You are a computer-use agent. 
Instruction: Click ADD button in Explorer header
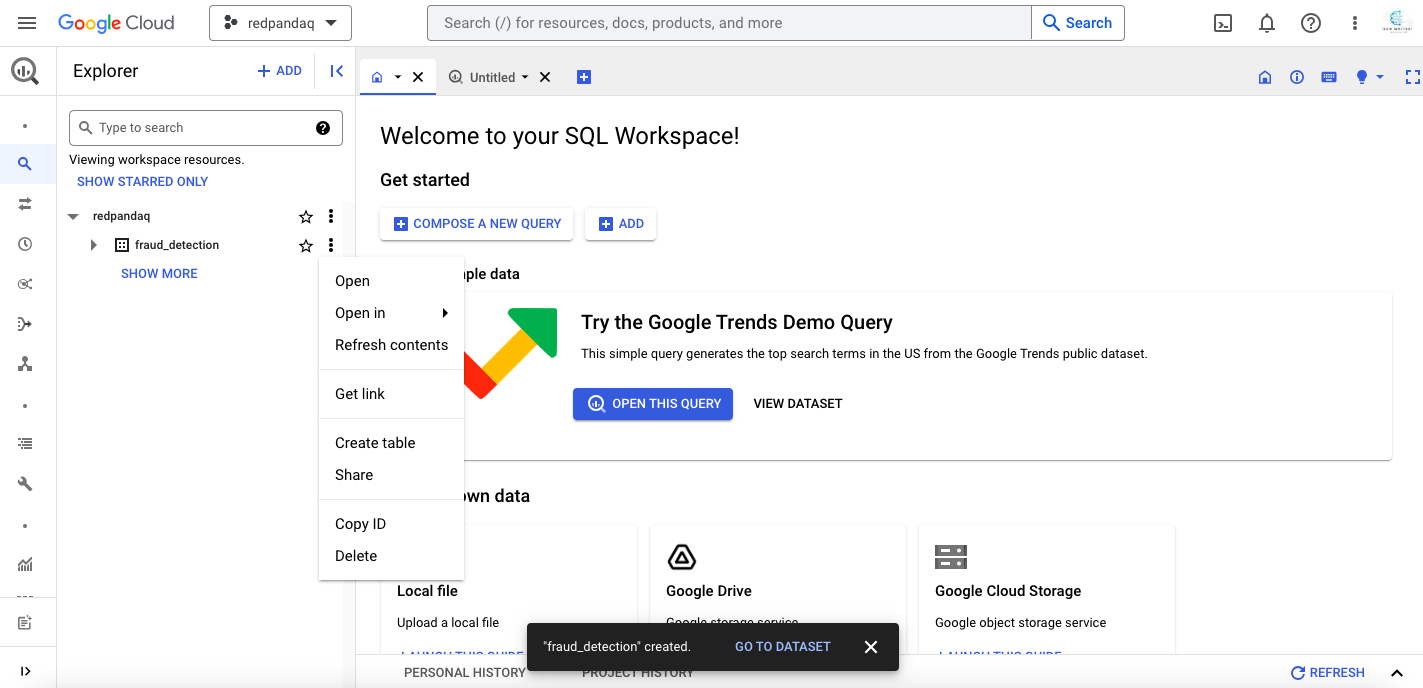pos(279,71)
